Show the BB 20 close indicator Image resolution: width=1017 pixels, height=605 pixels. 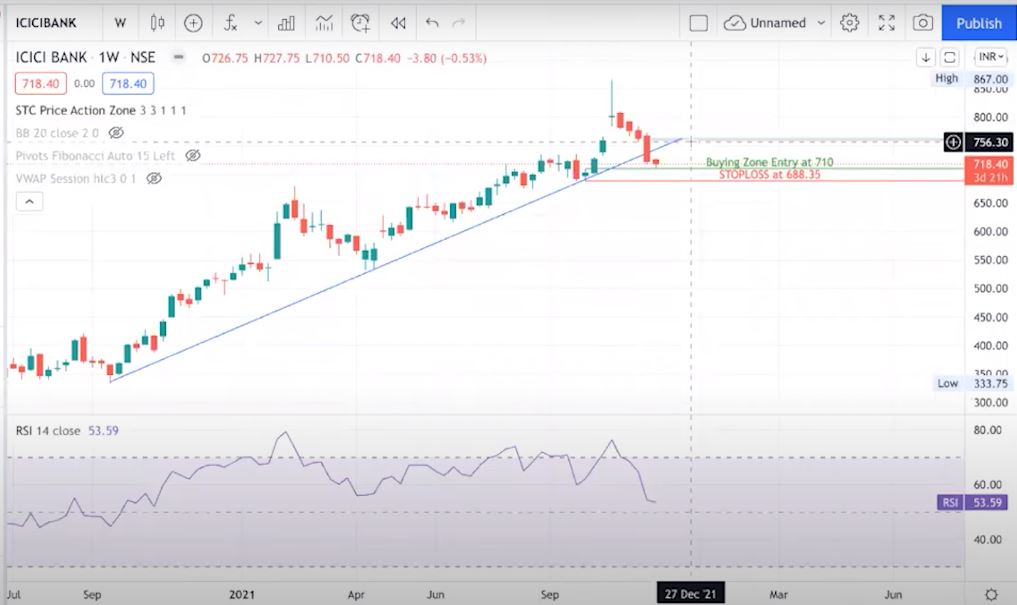pos(116,132)
